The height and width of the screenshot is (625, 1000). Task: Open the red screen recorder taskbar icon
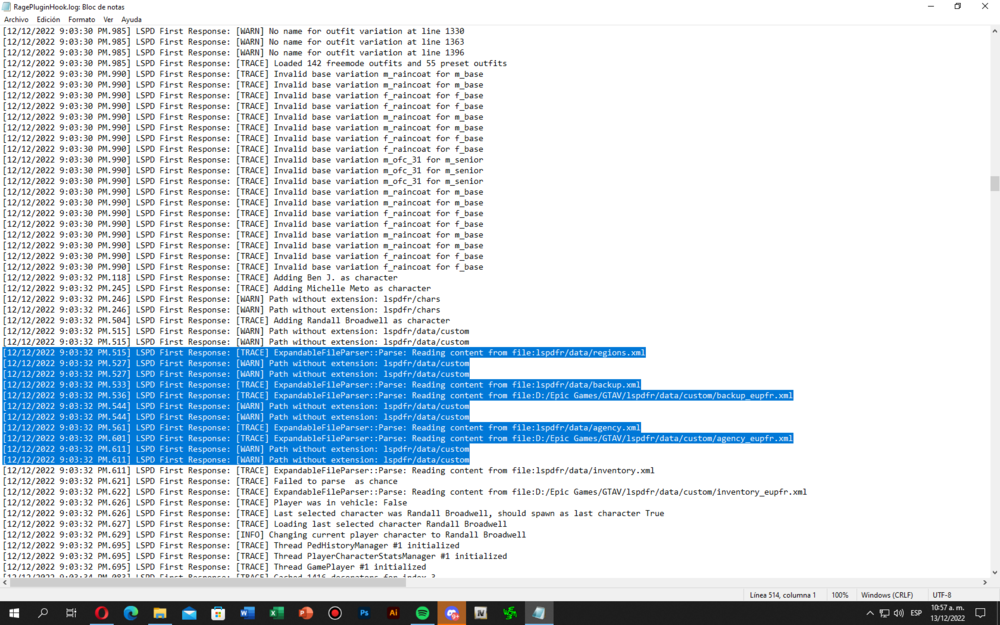(x=335, y=614)
